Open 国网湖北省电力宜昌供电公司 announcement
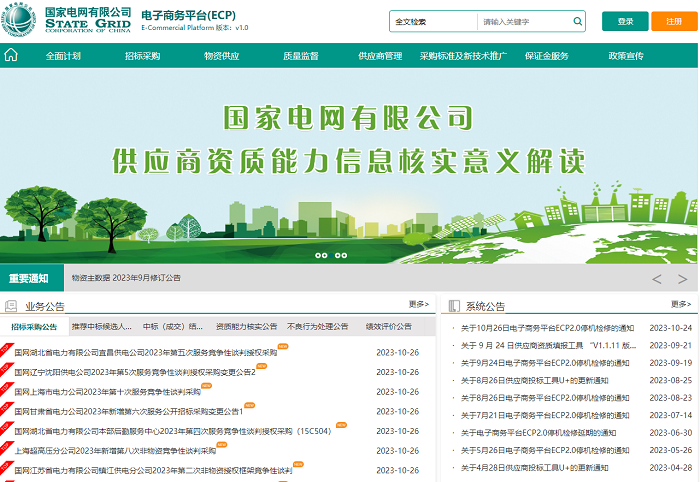Screen dimensions: 700x482 coord(146,353)
